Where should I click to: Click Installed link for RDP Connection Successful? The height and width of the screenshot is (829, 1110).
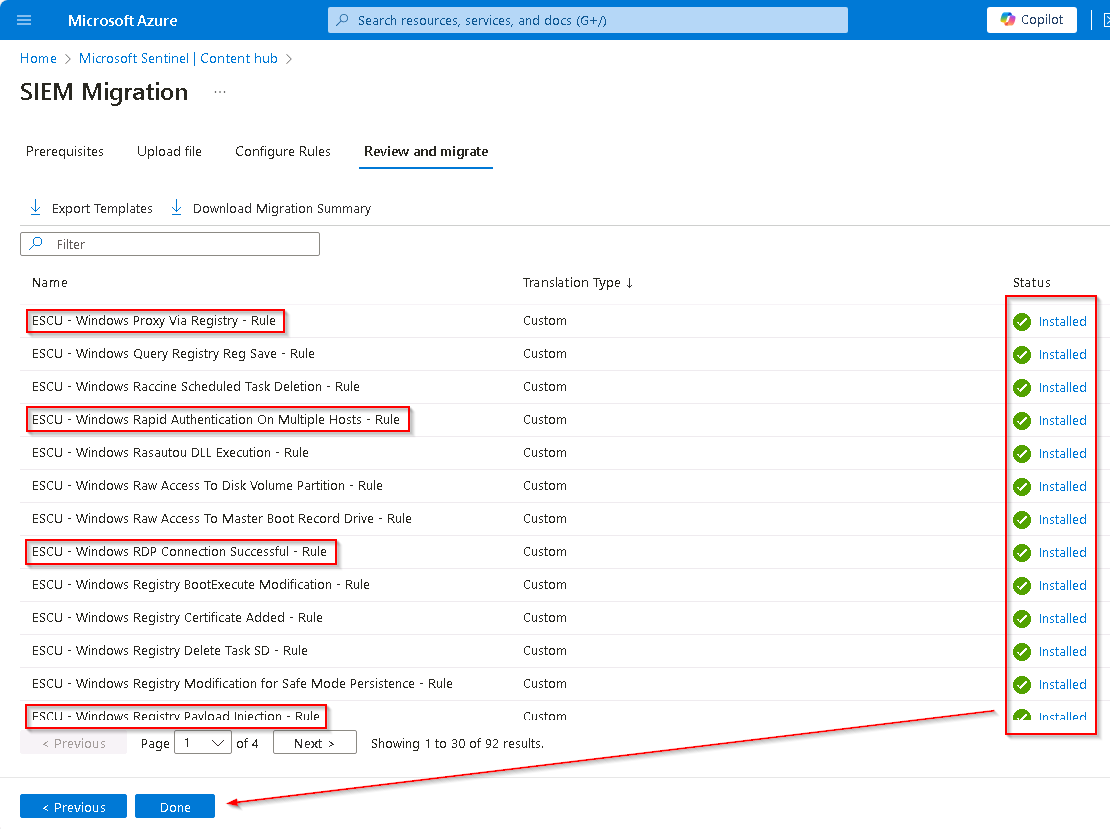tap(1062, 553)
